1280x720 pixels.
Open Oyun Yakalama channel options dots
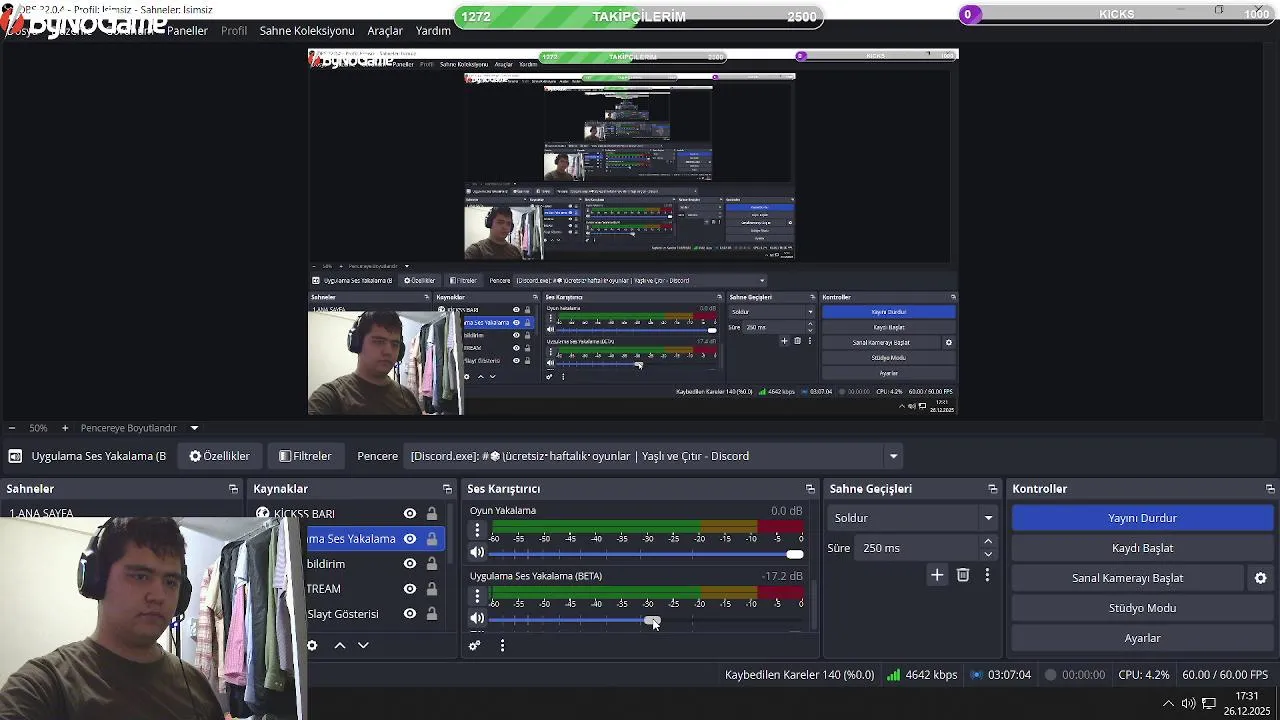[477, 531]
